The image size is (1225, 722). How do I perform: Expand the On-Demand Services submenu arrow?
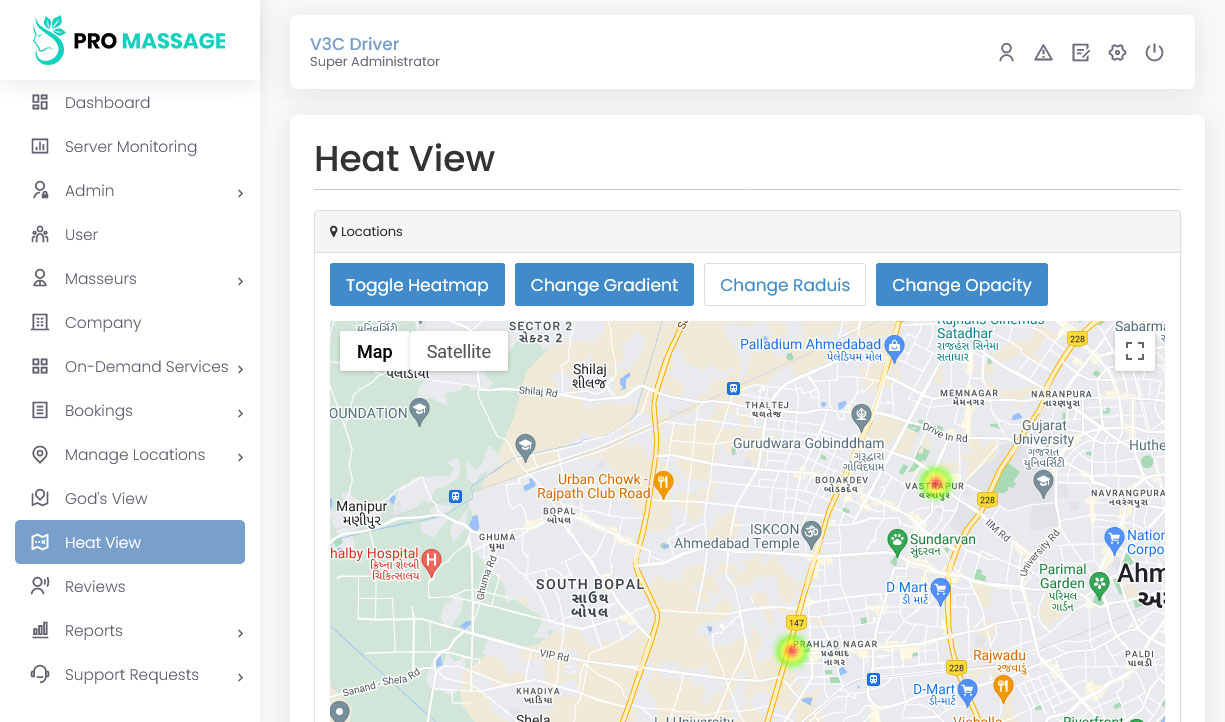click(240, 369)
